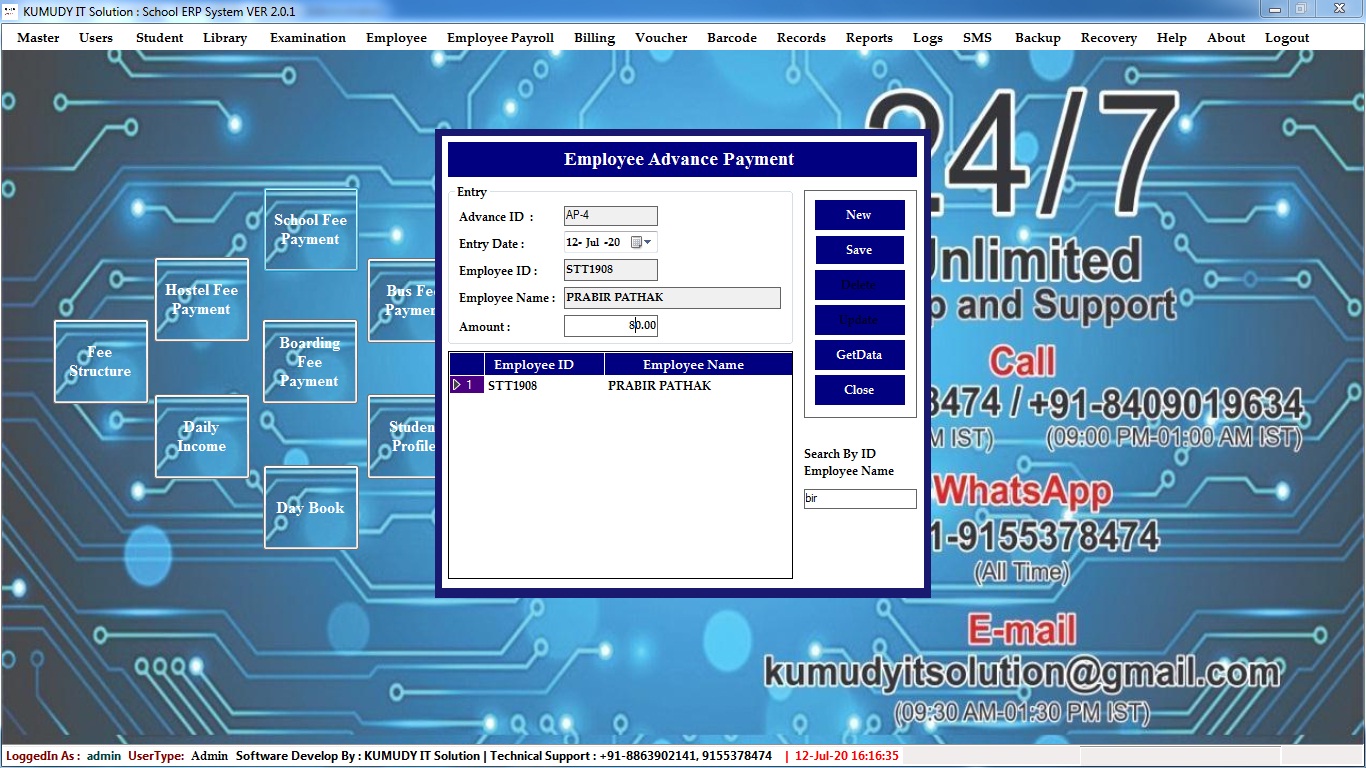The width and height of the screenshot is (1366, 768).
Task: Open the Employee Payroll menu
Action: coord(500,38)
